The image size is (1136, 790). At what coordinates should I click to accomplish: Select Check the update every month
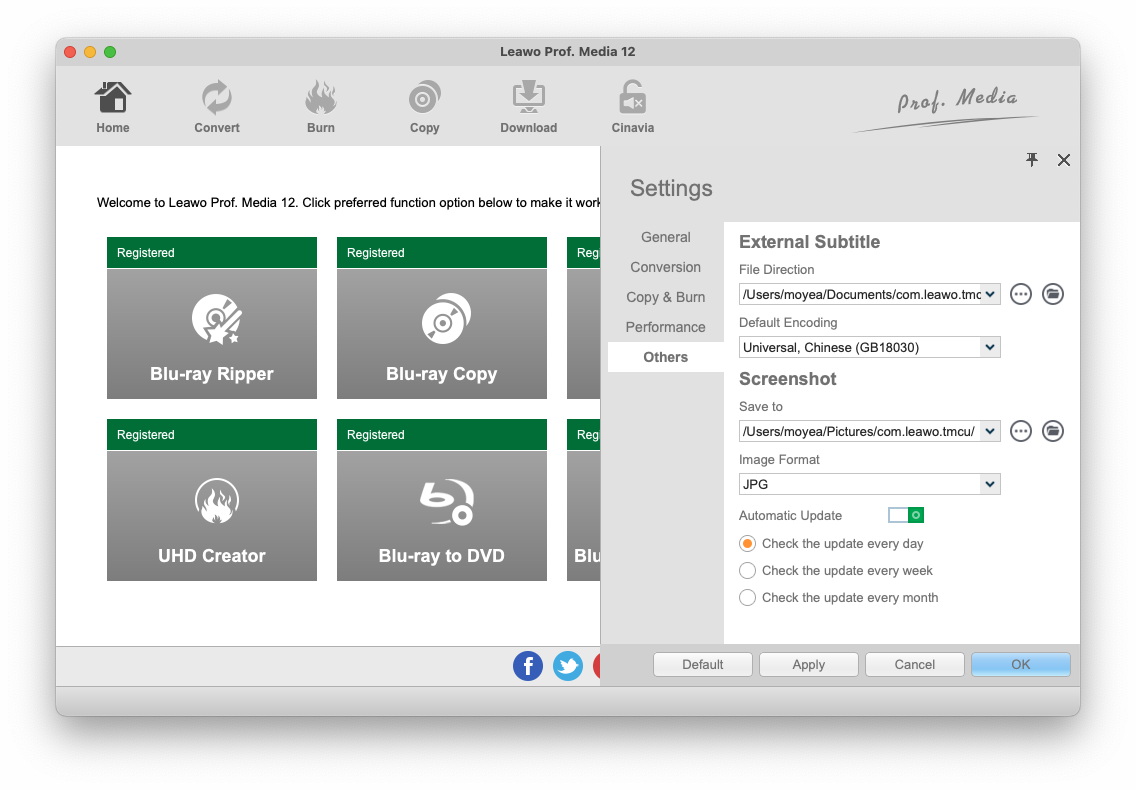coord(748,598)
